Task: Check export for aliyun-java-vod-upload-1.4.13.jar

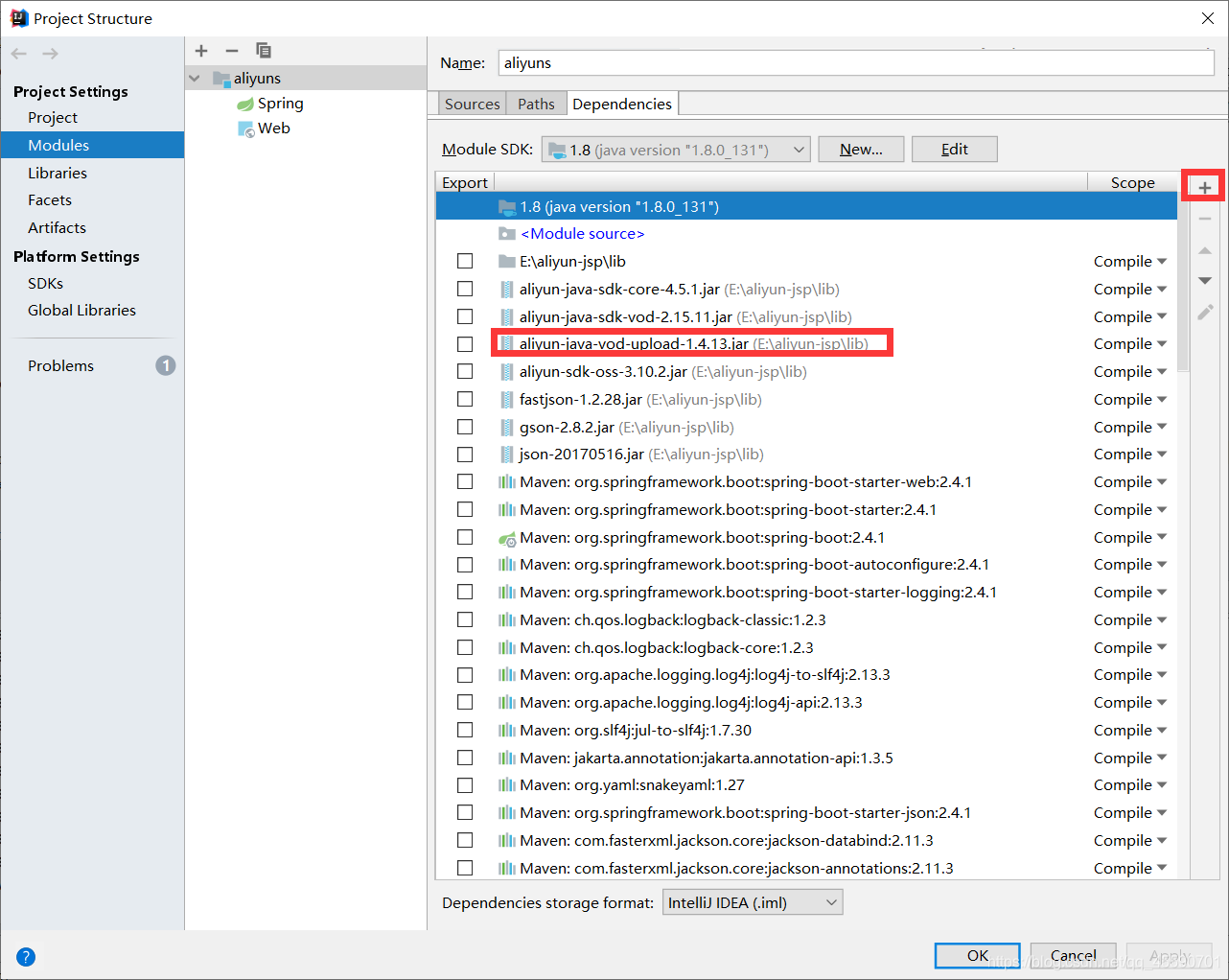Action: click(x=465, y=343)
